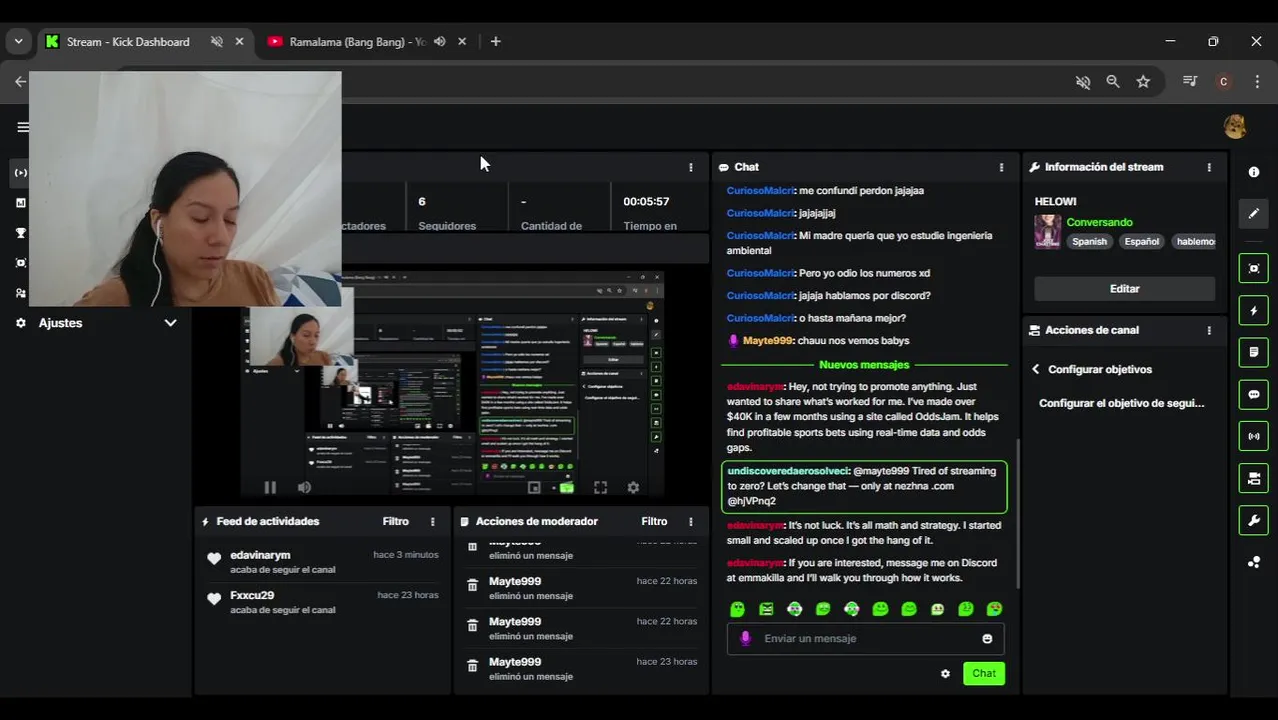
Task: Open the hamburger menu in Kick sidebar
Action: (x=22, y=127)
